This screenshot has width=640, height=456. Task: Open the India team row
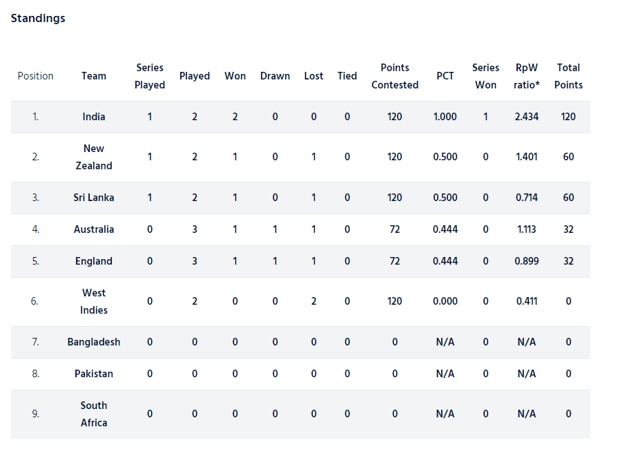300,117
